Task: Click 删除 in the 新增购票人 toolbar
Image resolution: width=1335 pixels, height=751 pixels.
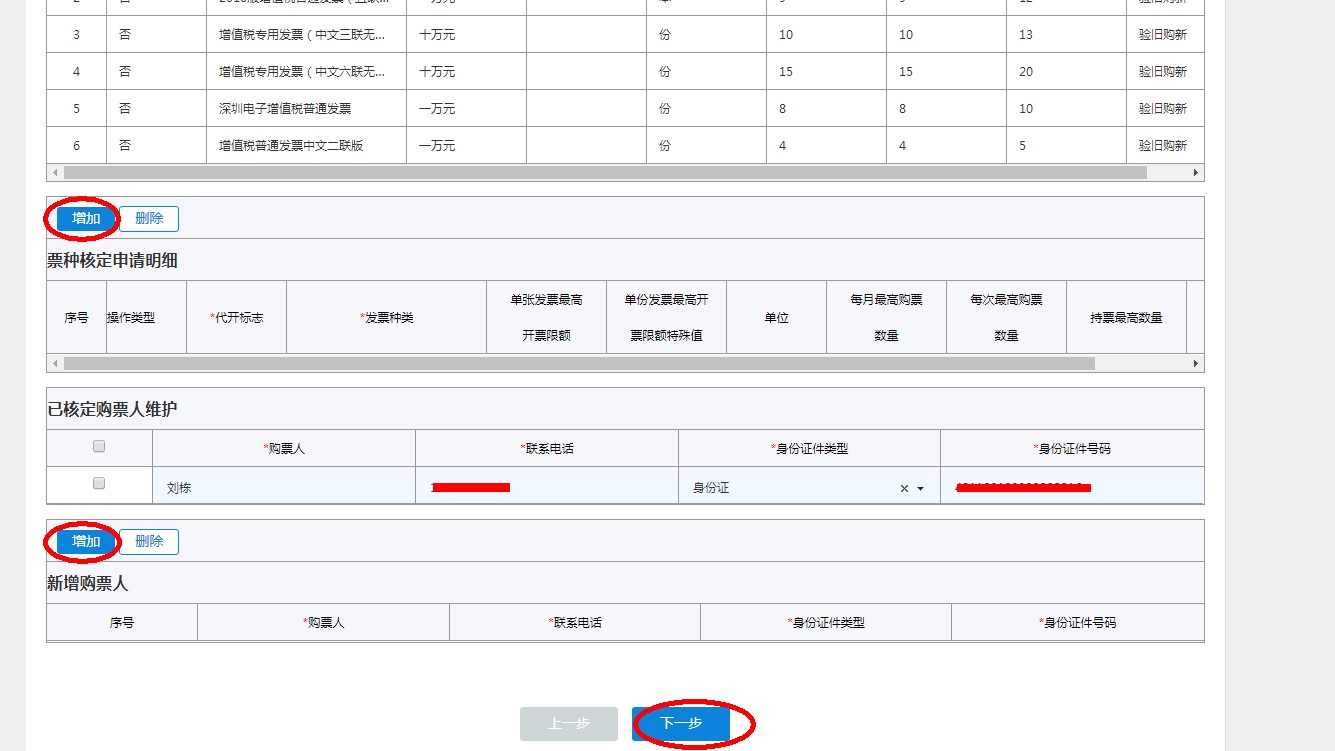Action: [149, 541]
